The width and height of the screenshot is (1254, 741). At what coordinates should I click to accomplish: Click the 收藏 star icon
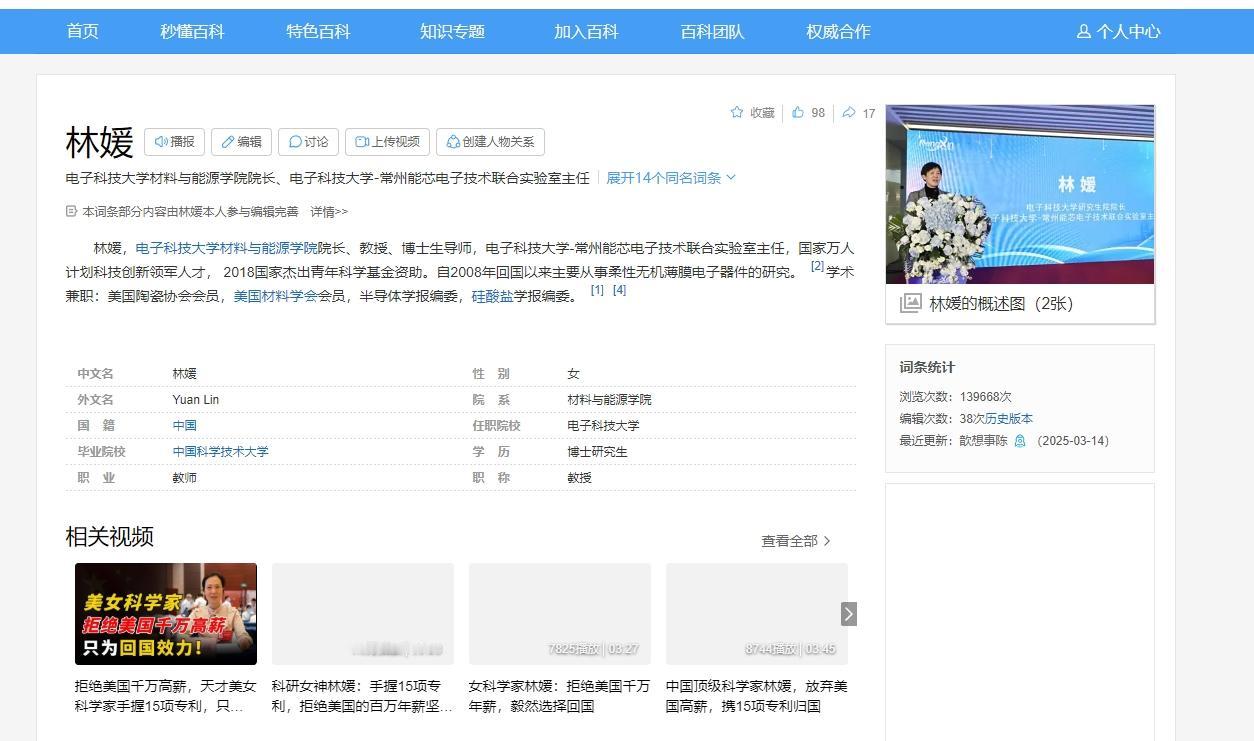click(x=737, y=113)
